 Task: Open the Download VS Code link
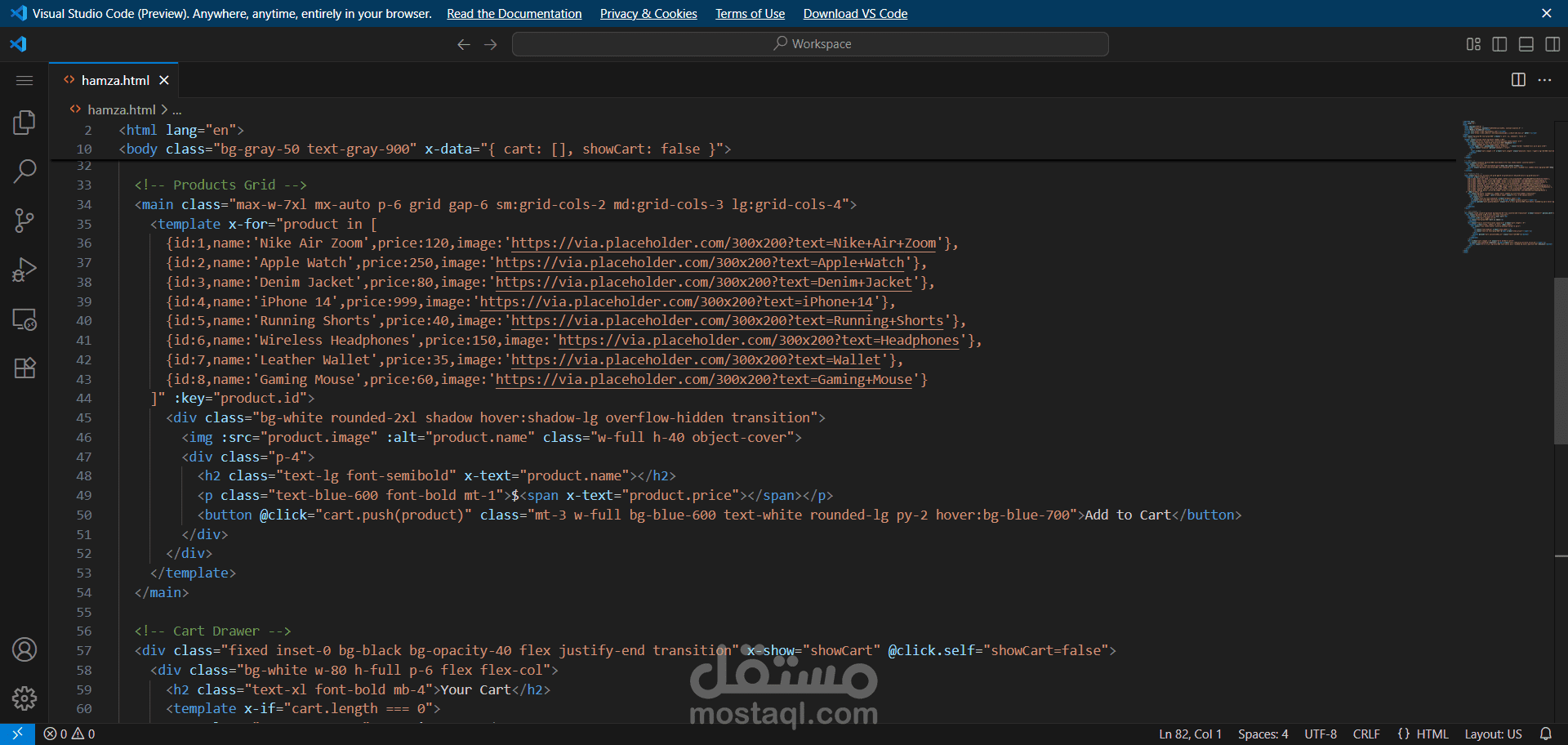tap(855, 14)
